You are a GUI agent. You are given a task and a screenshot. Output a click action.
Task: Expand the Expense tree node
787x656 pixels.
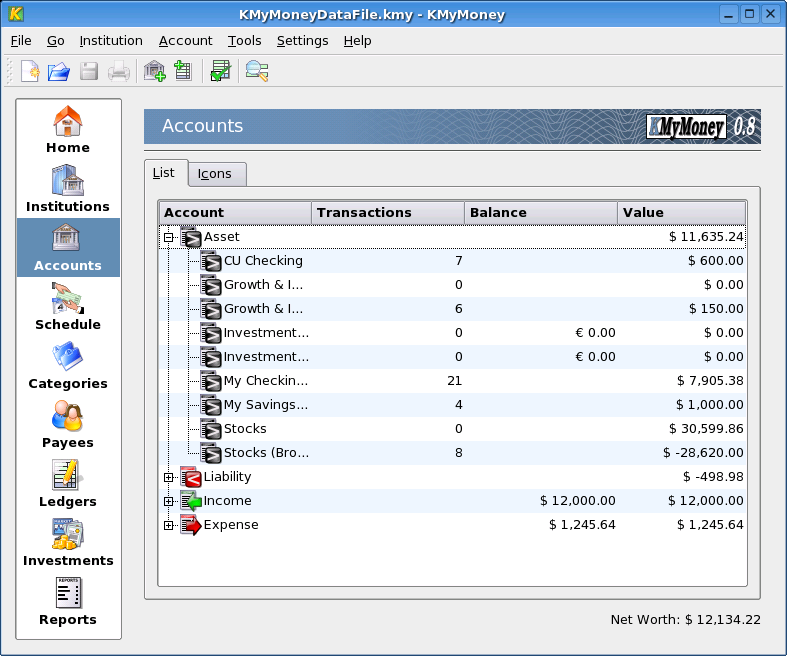pos(169,526)
